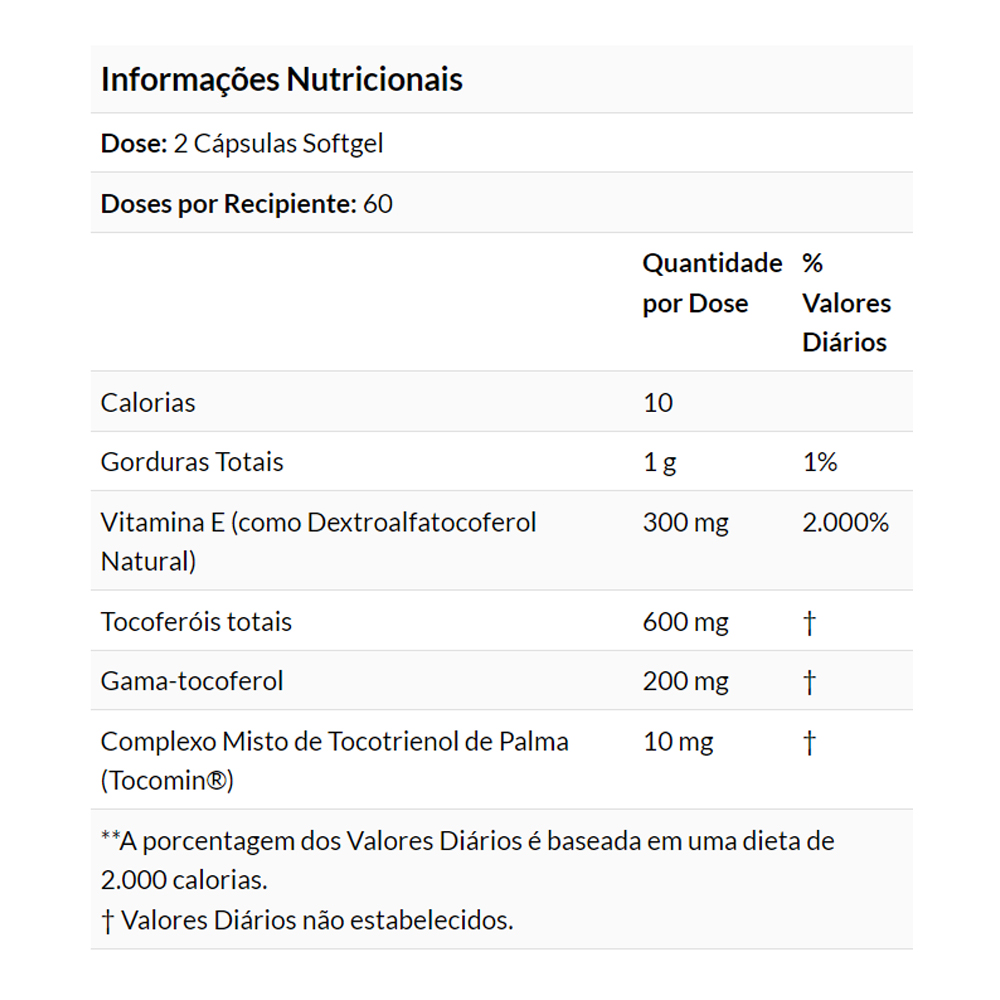Image resolution: width=1000 pixels, height=1000 pixels.
Task: Select the Calorias row label
Action: [x=148, y=402]
